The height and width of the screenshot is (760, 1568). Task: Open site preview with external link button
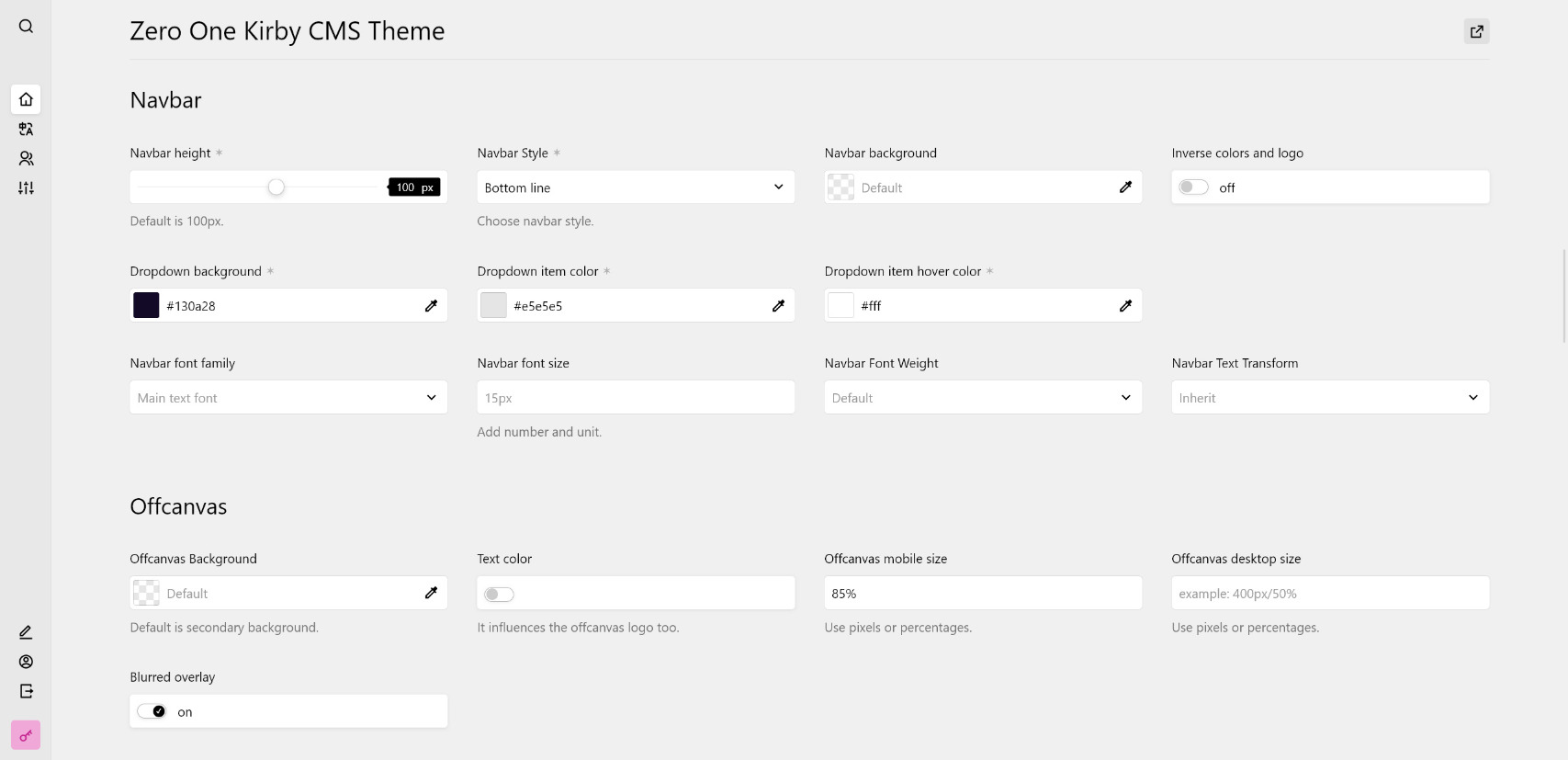(x=1476, y=31)
